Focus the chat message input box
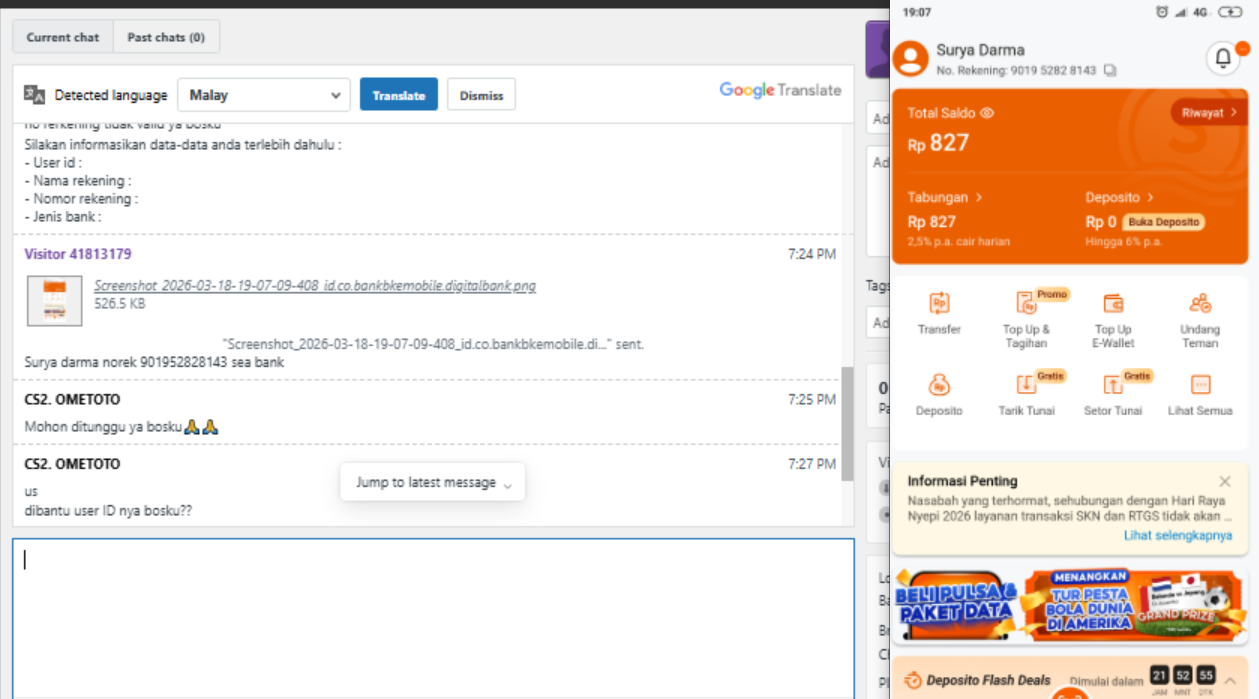Screen dimensions: 1259x699 click(433, 618)
